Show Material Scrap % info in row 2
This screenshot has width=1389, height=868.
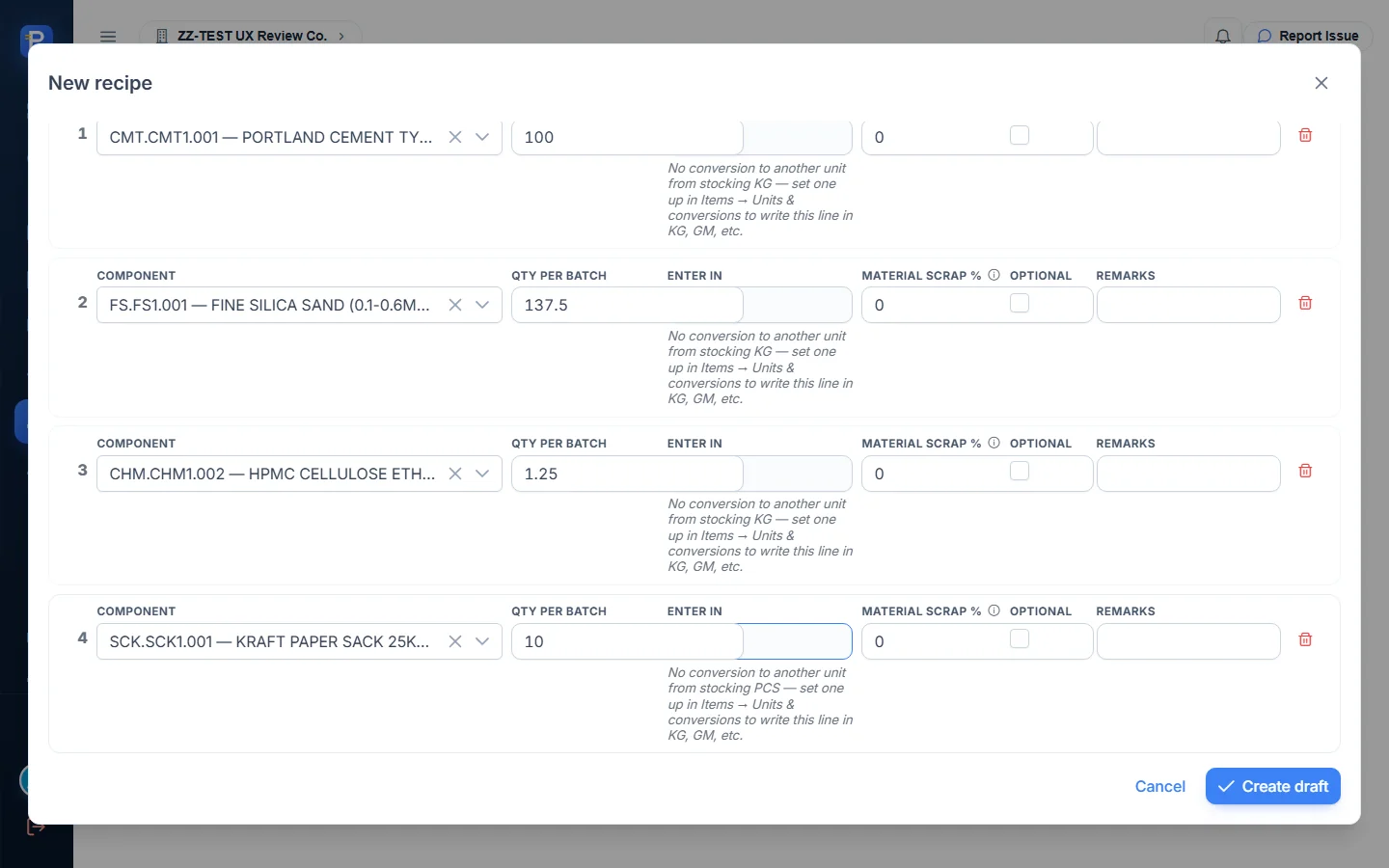pos(994,275)
